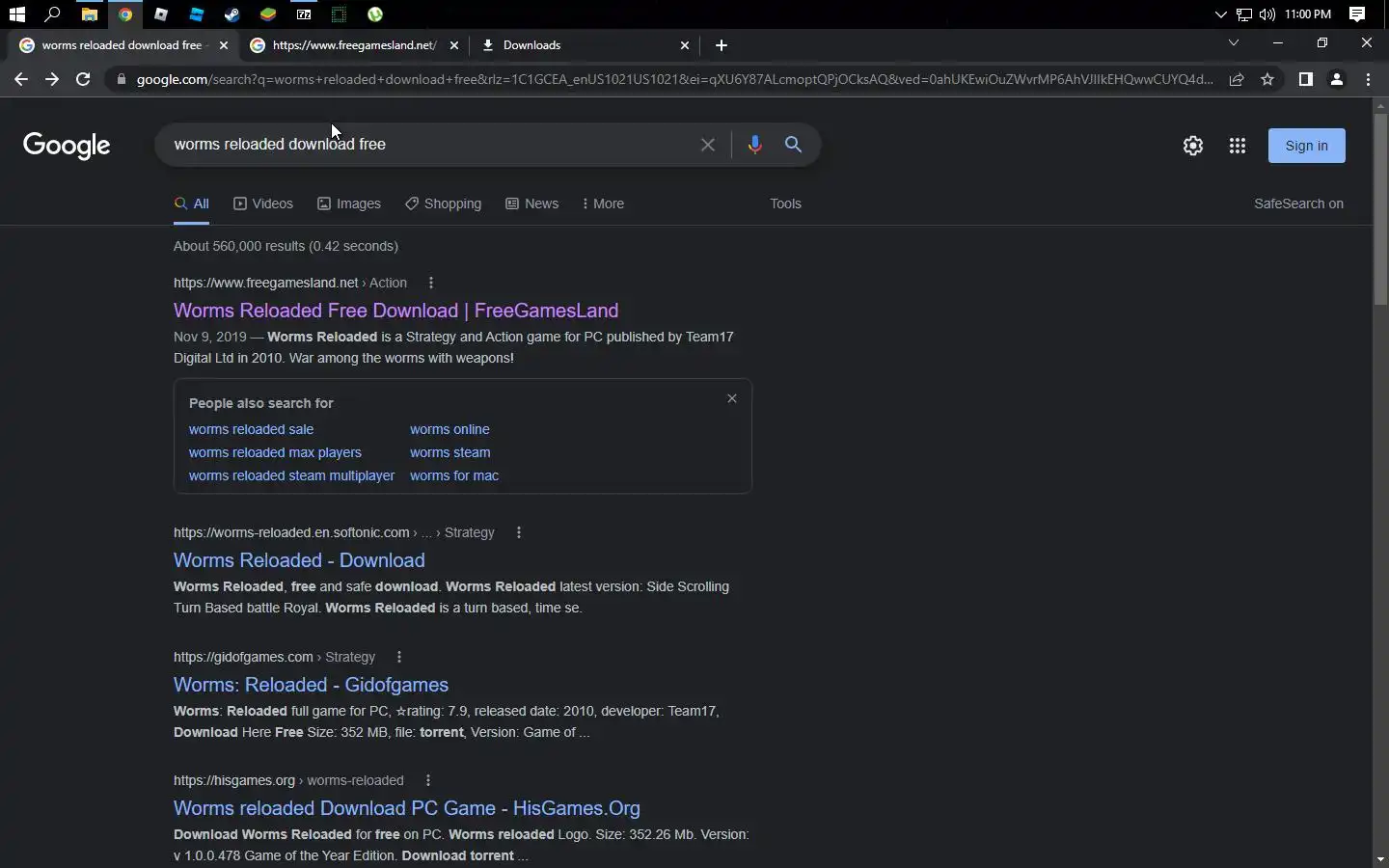Switch to the Downloads tab
This screenshot has height=868, width=1389.
pos(584,45)
